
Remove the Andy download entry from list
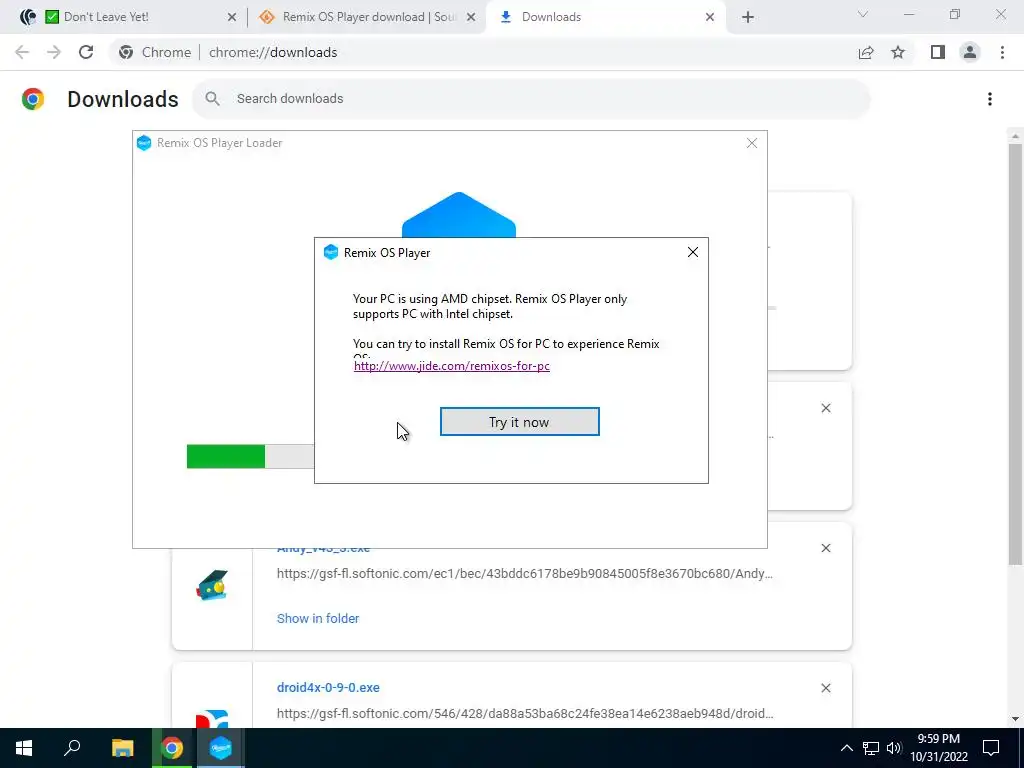click(825, 548)
